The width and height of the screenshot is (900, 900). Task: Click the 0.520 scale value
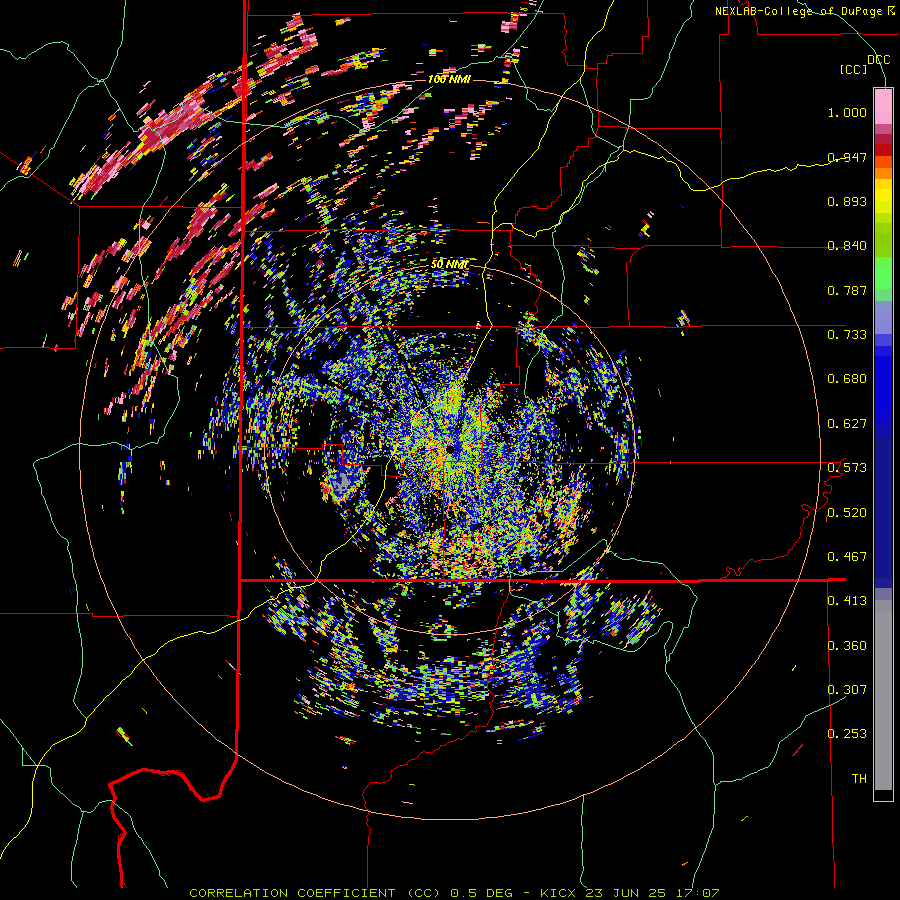coord(847,513)
